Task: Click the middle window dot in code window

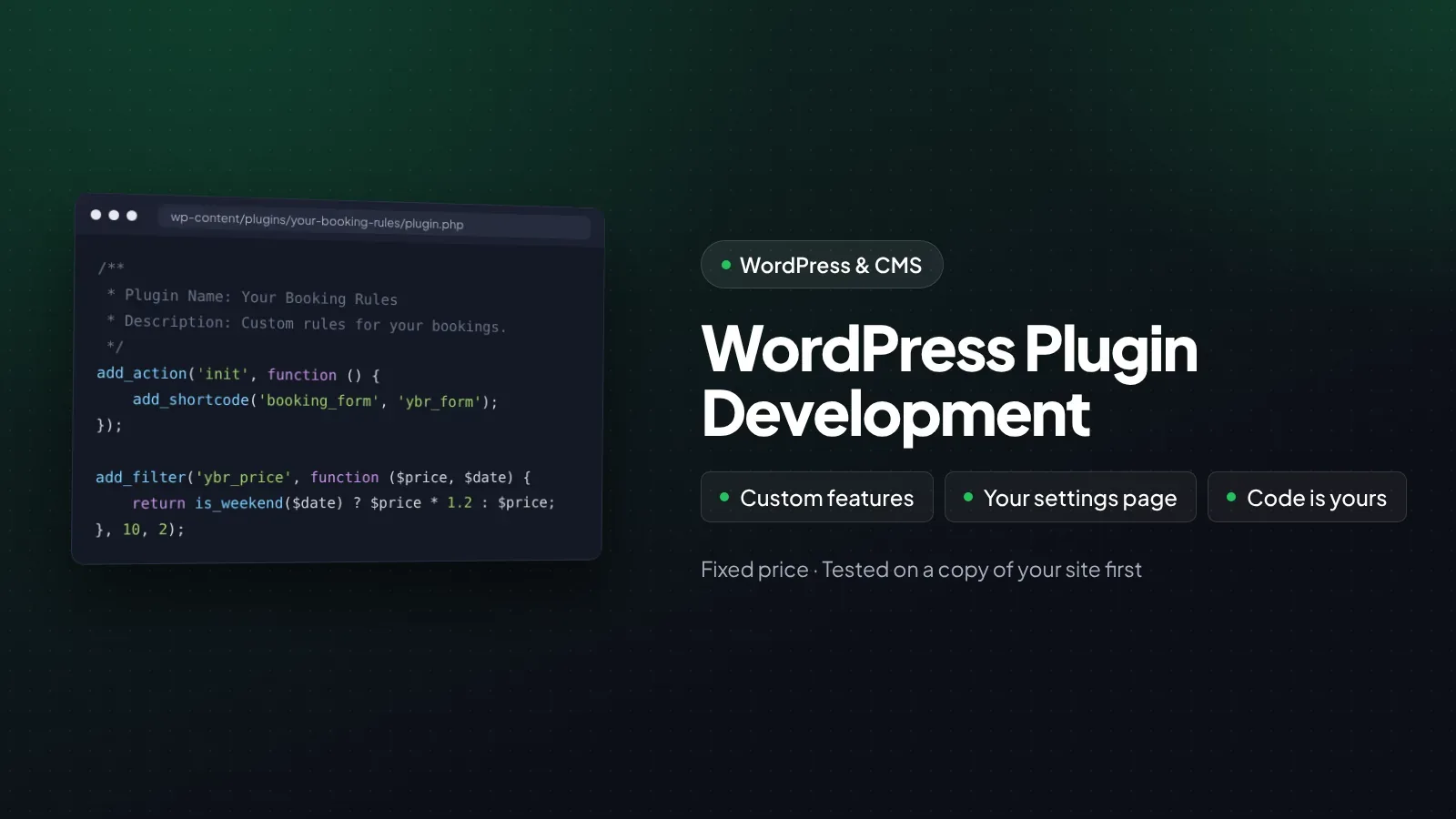Action: coord(114,216)
